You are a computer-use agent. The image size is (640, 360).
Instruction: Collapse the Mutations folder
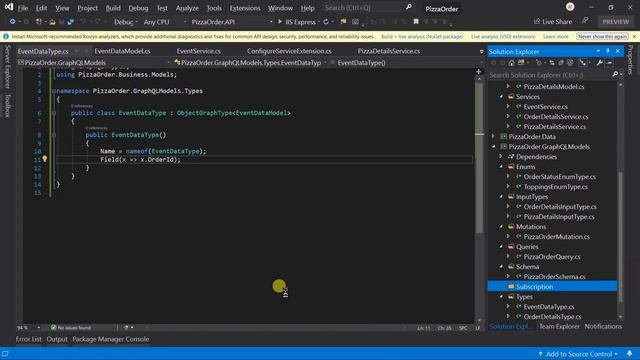pos(501,227)
